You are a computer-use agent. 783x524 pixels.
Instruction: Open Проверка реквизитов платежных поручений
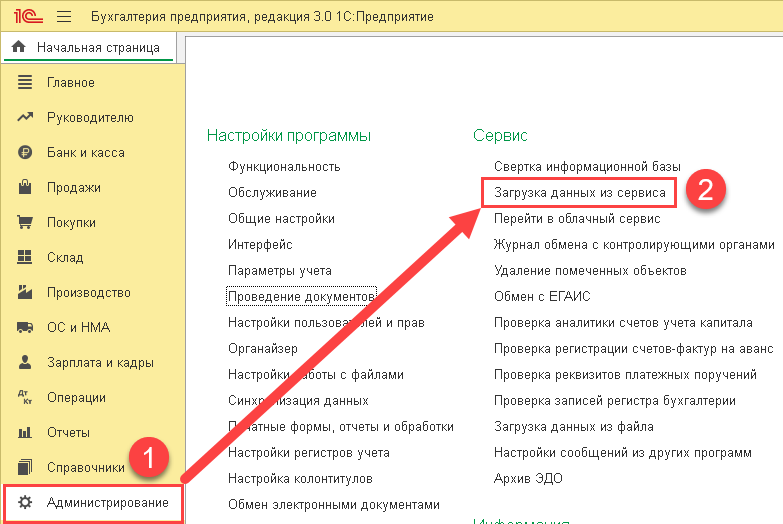point(625,374)
